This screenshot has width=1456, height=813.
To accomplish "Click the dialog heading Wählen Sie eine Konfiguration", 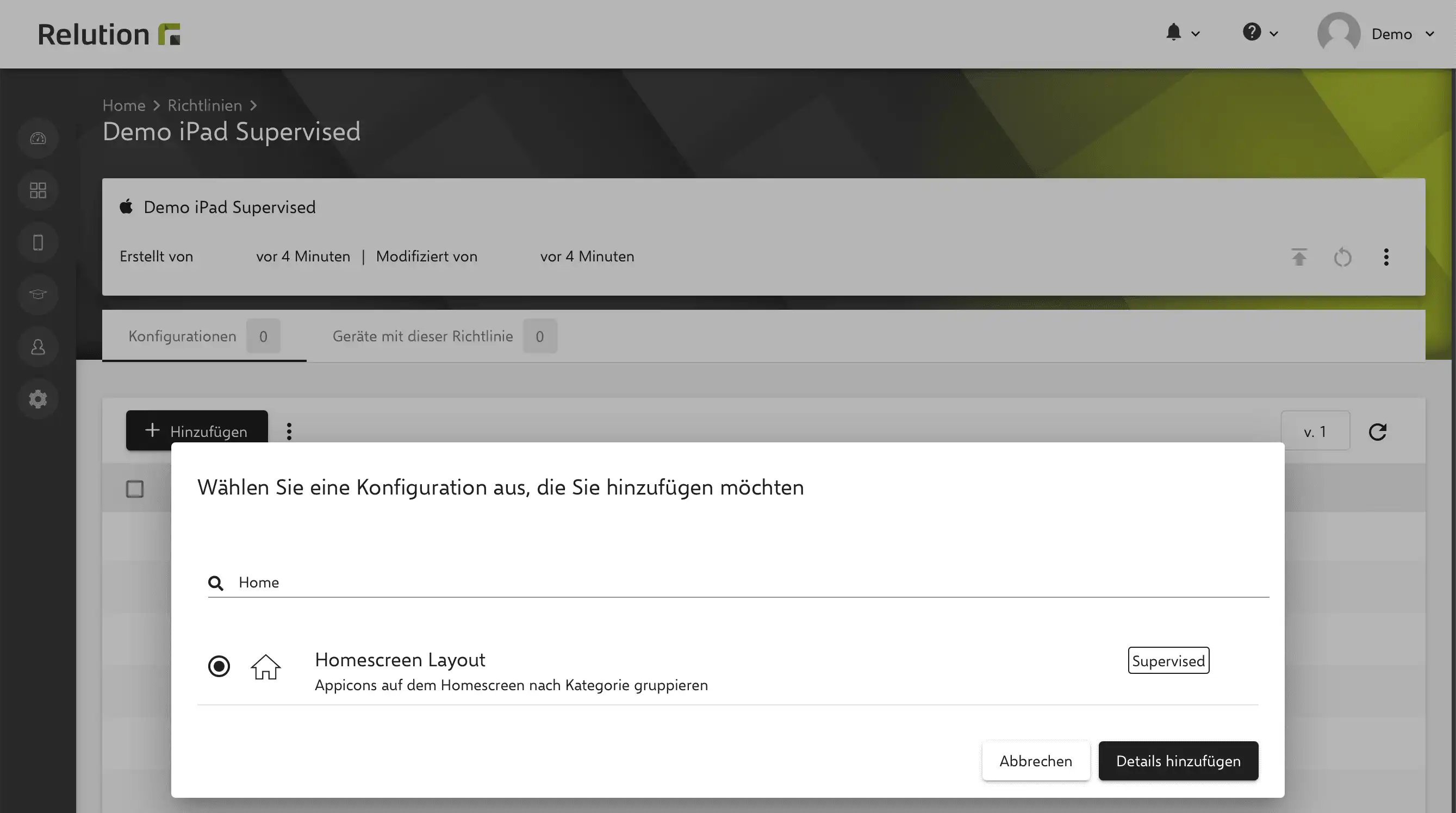I will click(x=500, y=487).
